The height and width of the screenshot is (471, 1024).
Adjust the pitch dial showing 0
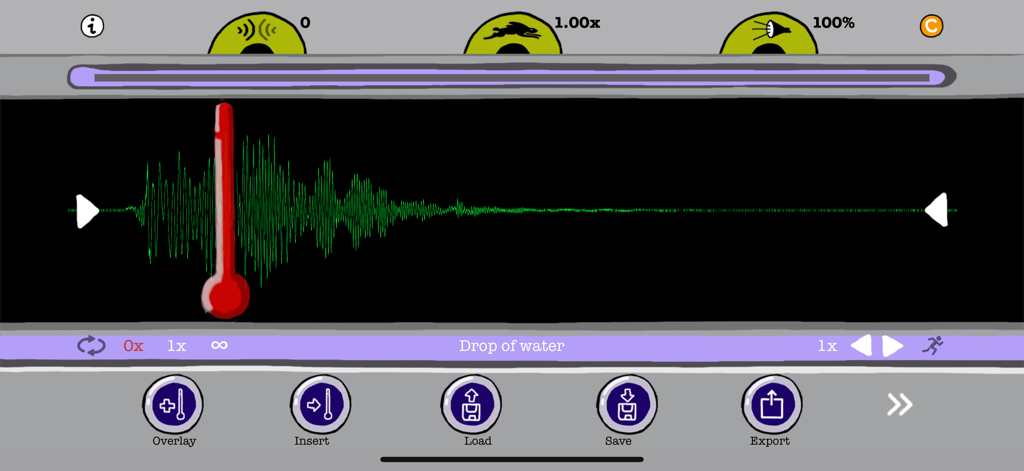(257, 35)
